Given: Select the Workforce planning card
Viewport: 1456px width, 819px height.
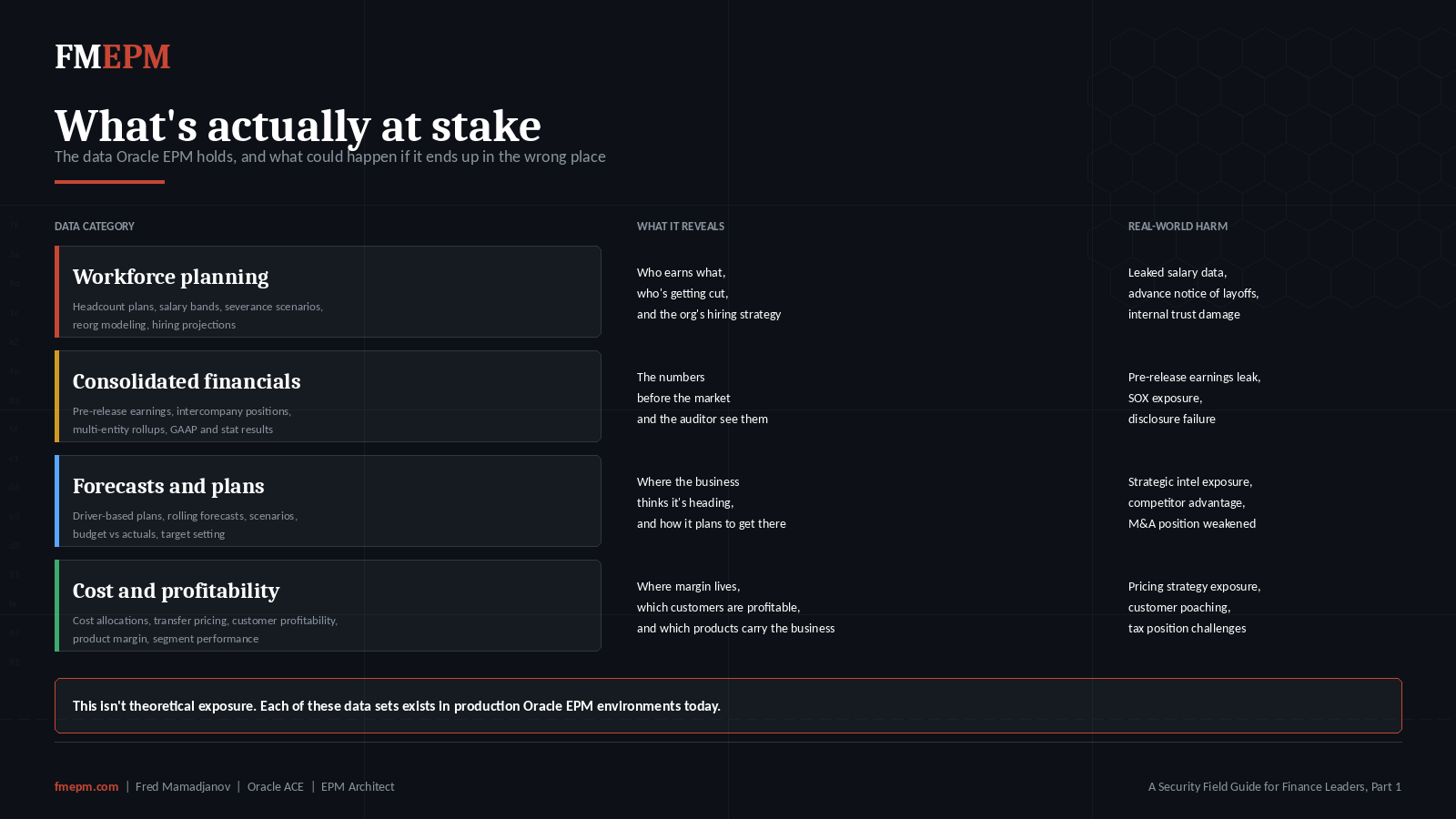Looking at the screenshot, I should (x=328, y=292).
